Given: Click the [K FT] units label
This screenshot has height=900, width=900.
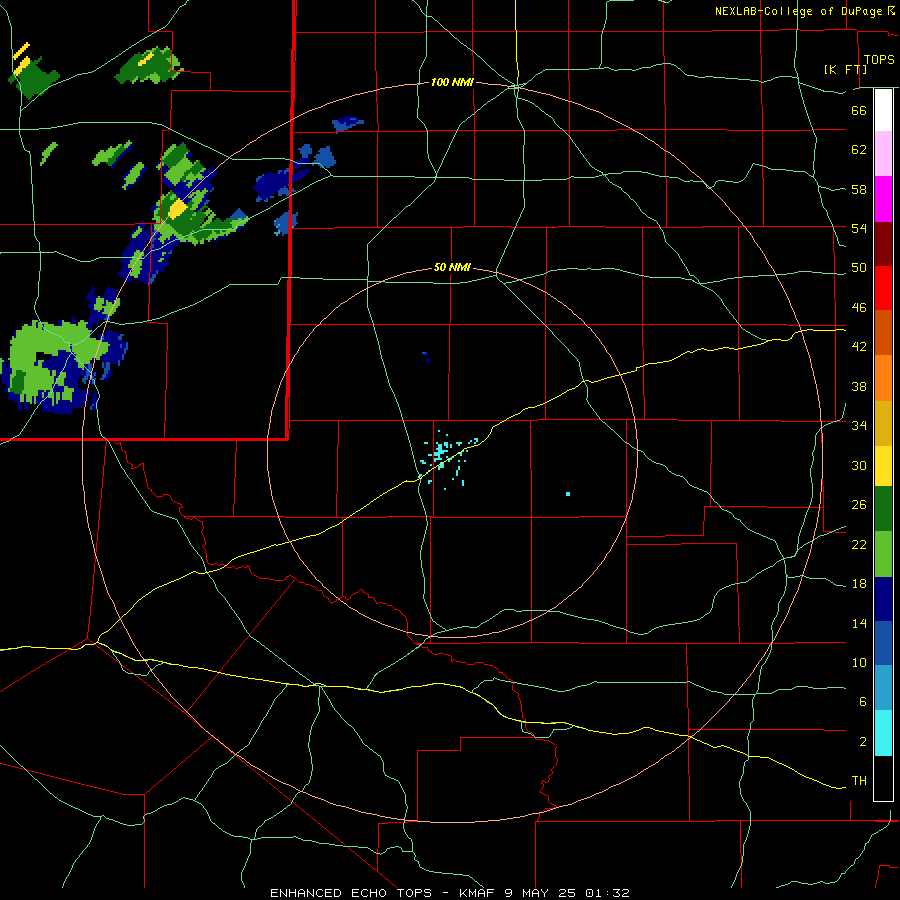Looking at the screenshot, I should click(845, 69).
